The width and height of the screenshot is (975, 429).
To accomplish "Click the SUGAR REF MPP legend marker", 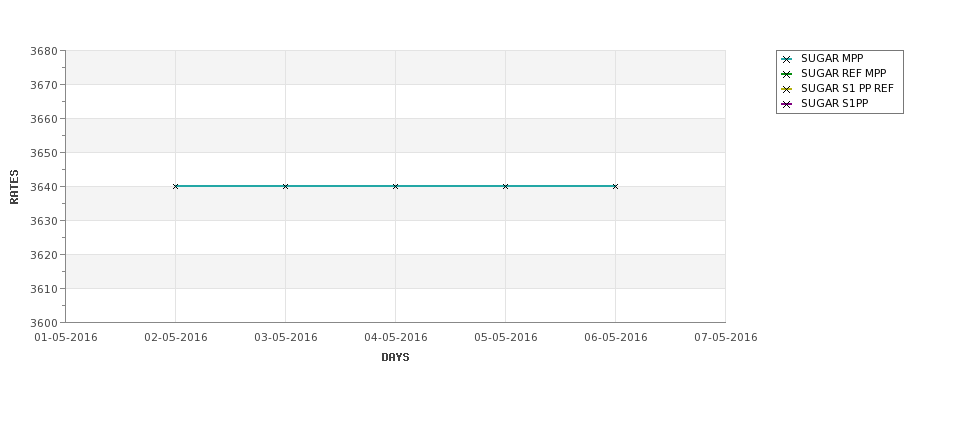I will 786,74.
